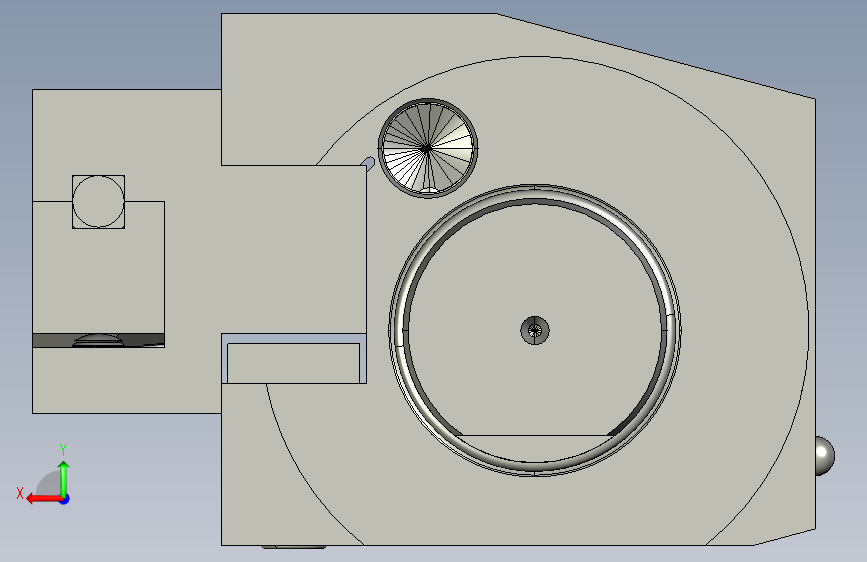
Task: Select the flat chord edge at the ring's bottom
Action: click(535, 435)
